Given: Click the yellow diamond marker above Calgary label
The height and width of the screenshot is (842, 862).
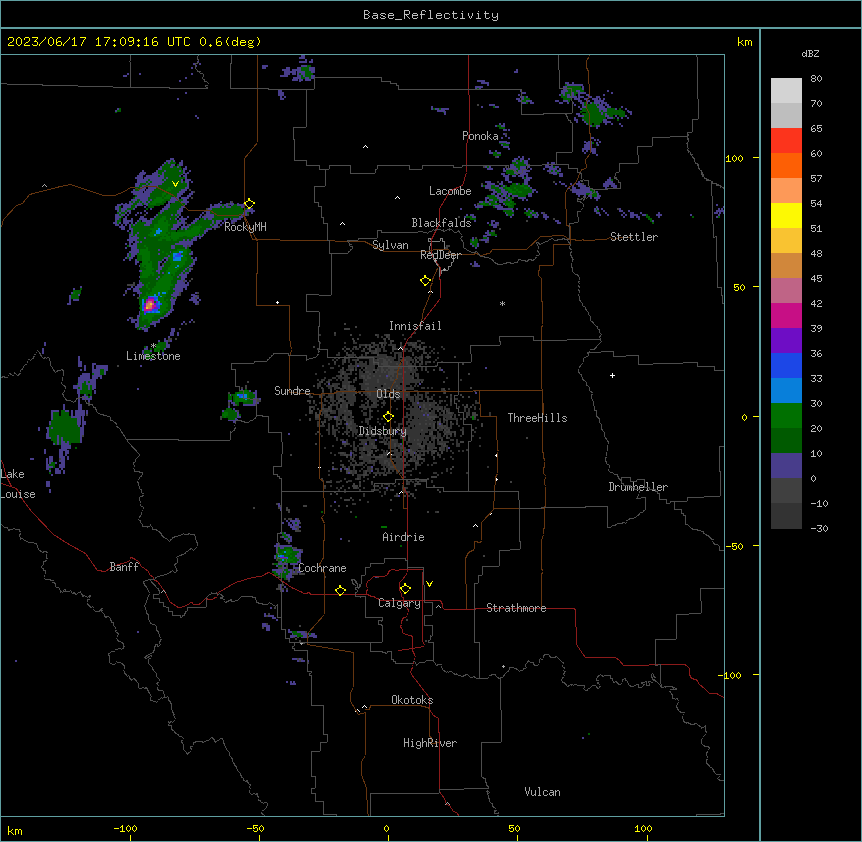Looking at the screenshot, I should pyautogui.click(x=405, y=589).
